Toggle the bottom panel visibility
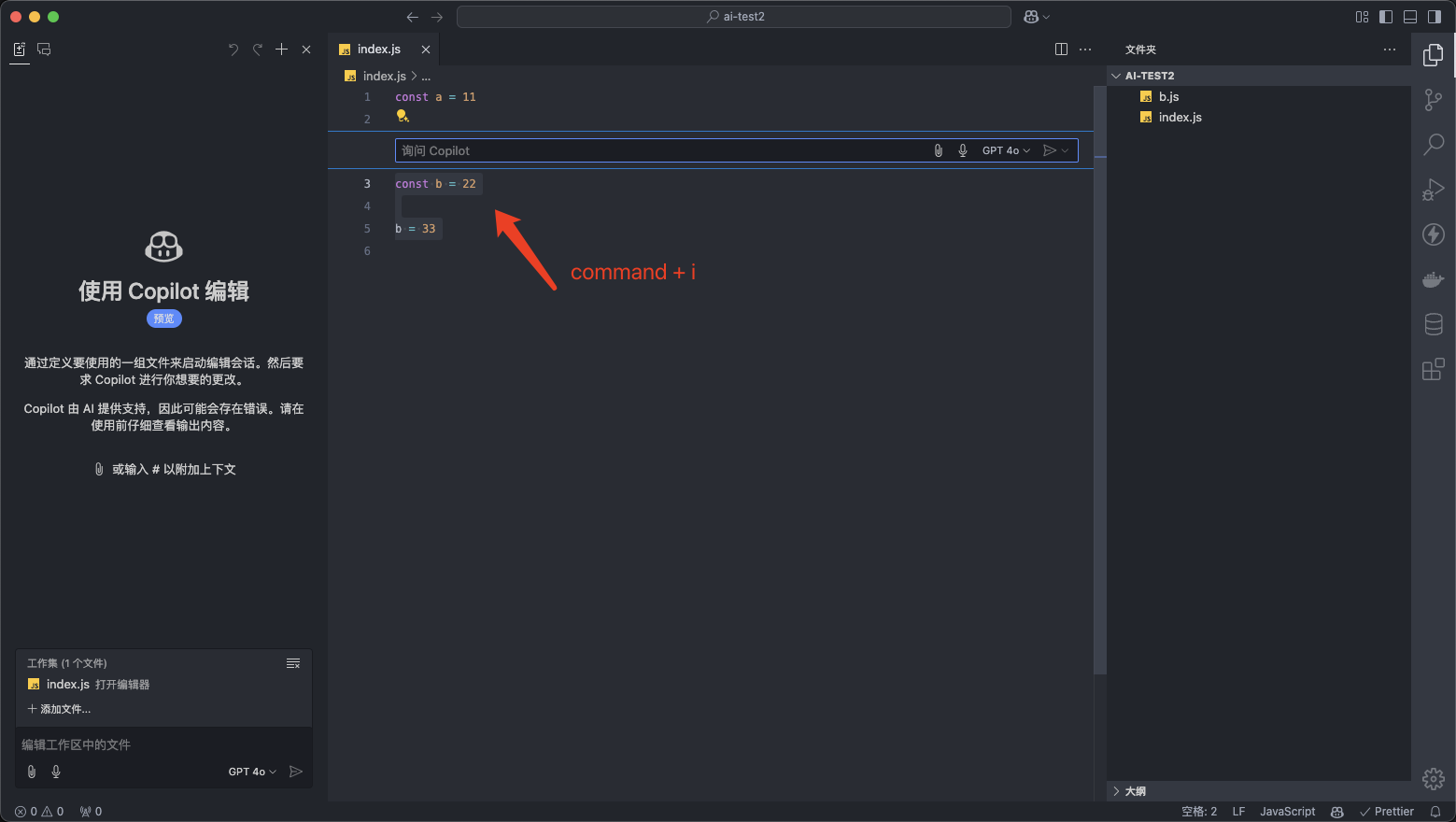This screenshot has width=1456, height=822. (x=1410, y=17)
